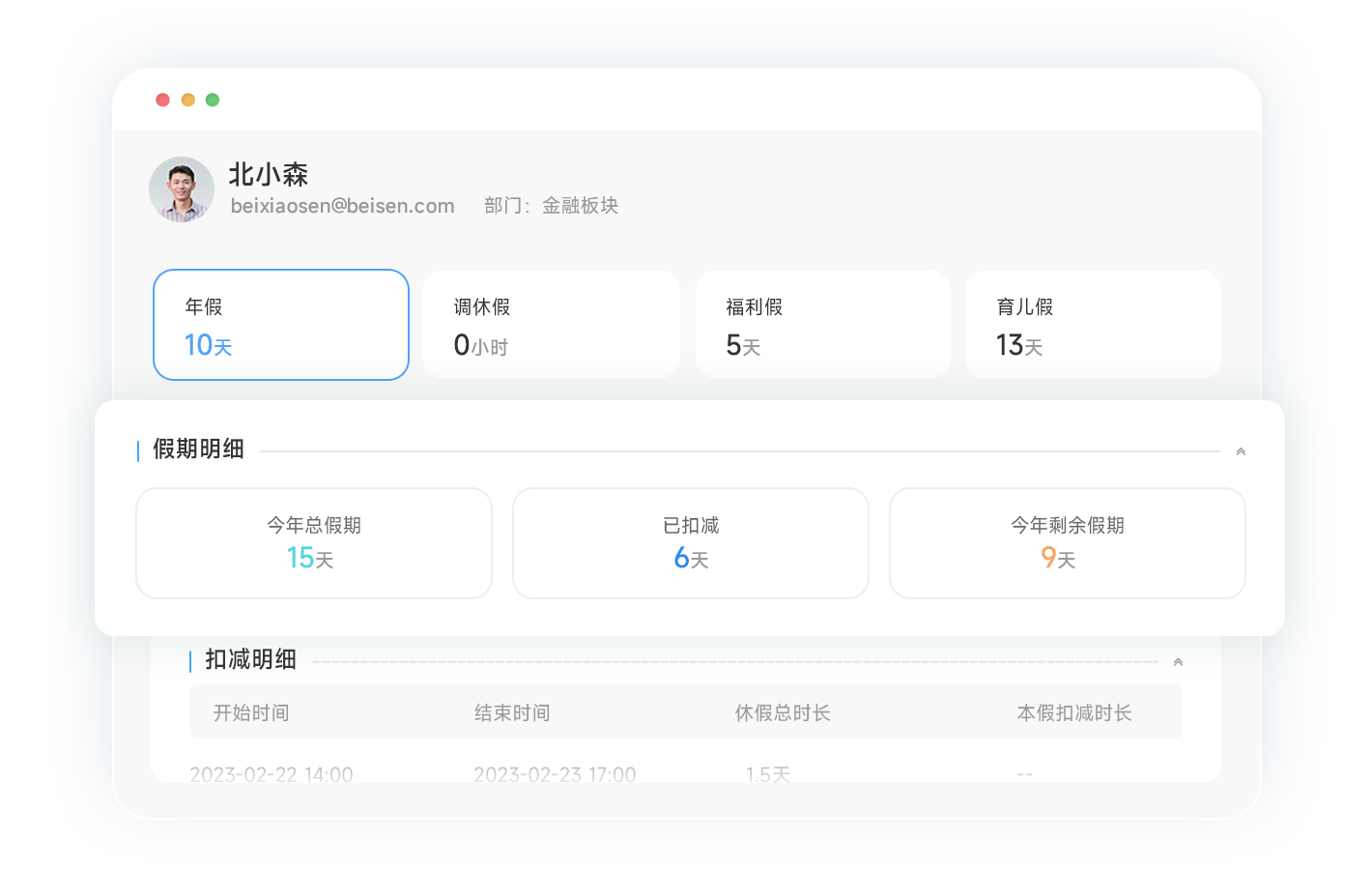Viewport: 1372px width, 870px height.
Task: Collapse the 扣减明细 section
Action: click(1178, 662)
